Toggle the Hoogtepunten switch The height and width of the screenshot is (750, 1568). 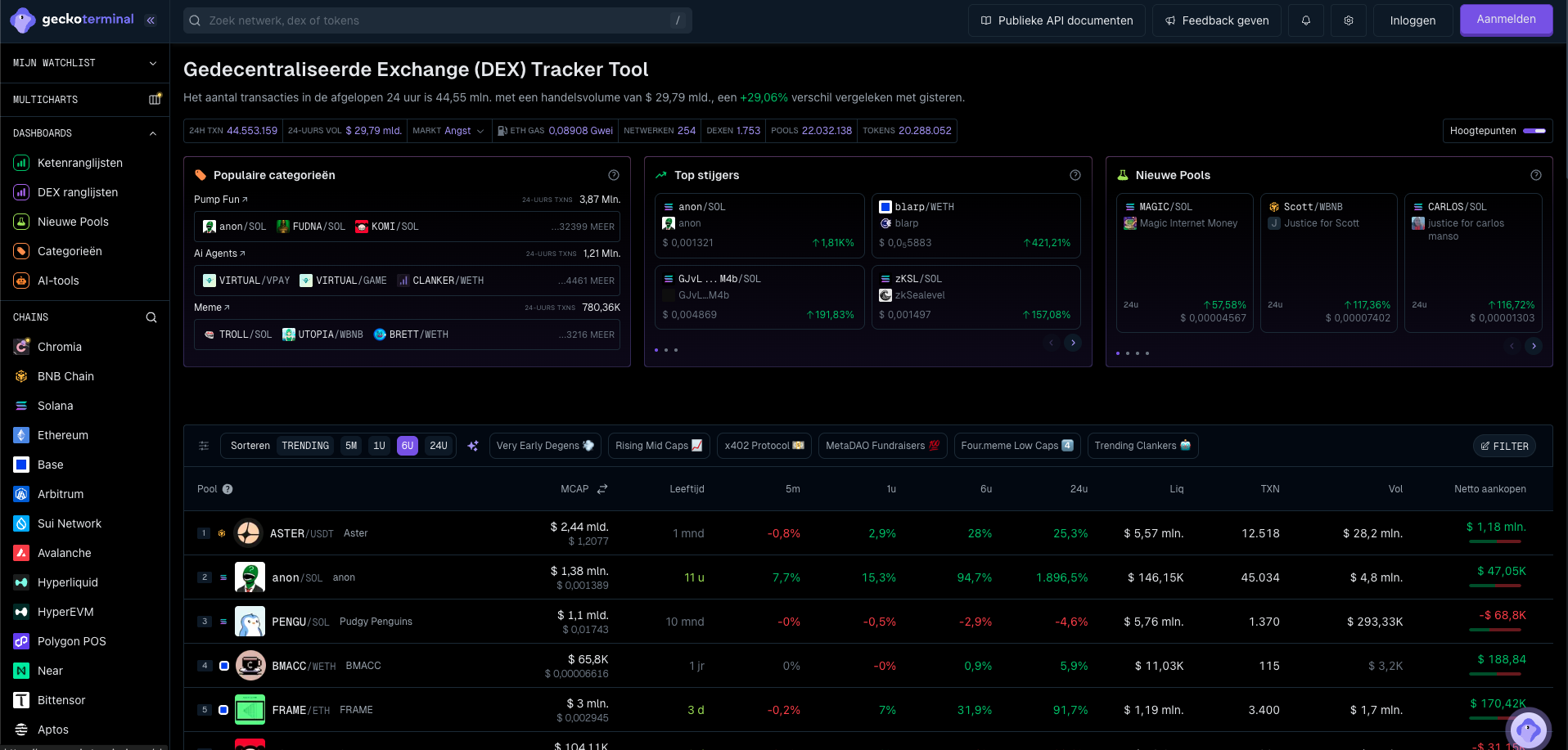[1534, 131]
